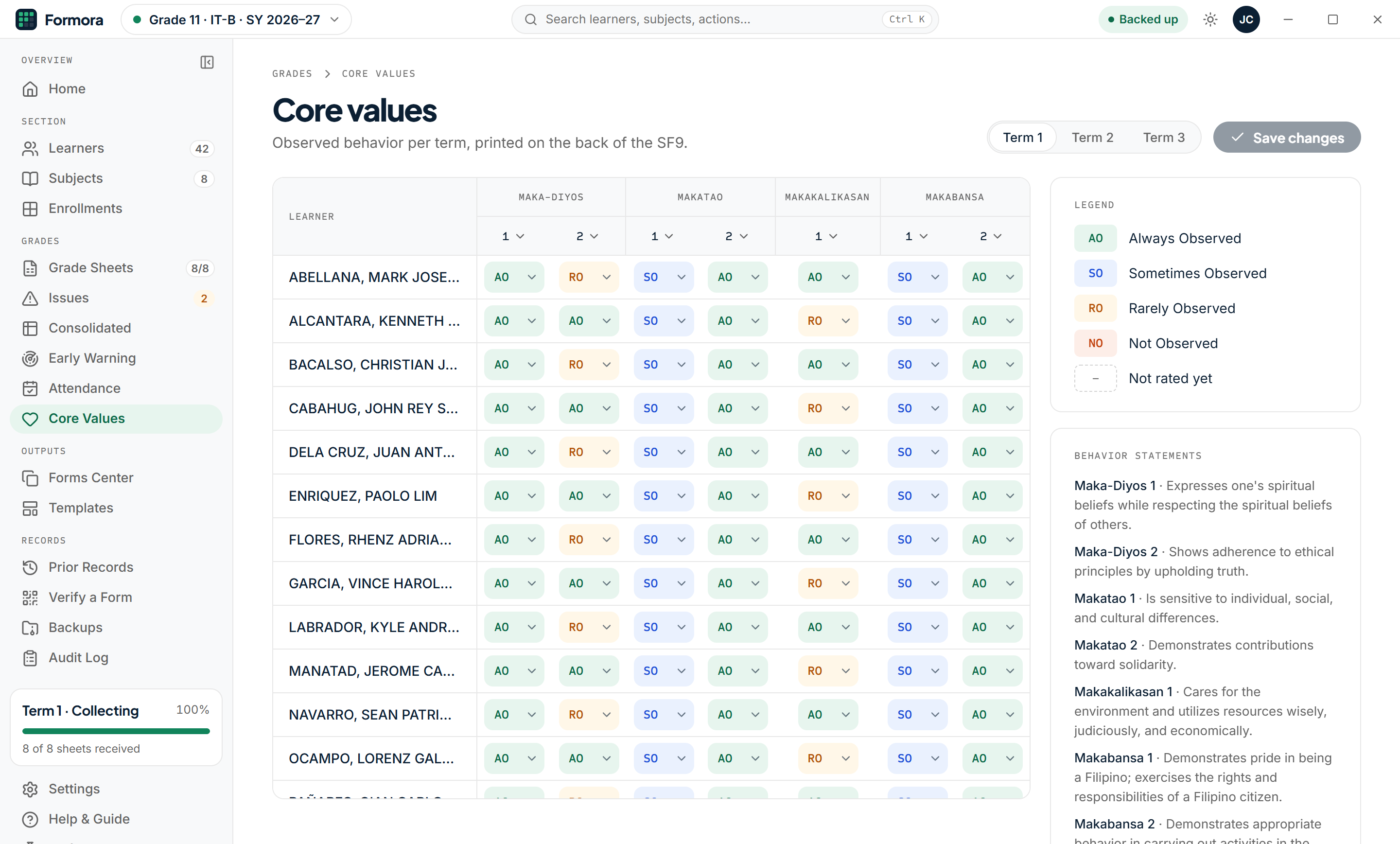
Task: Switch to the Term 2 tab
Action: [1092, 138]
